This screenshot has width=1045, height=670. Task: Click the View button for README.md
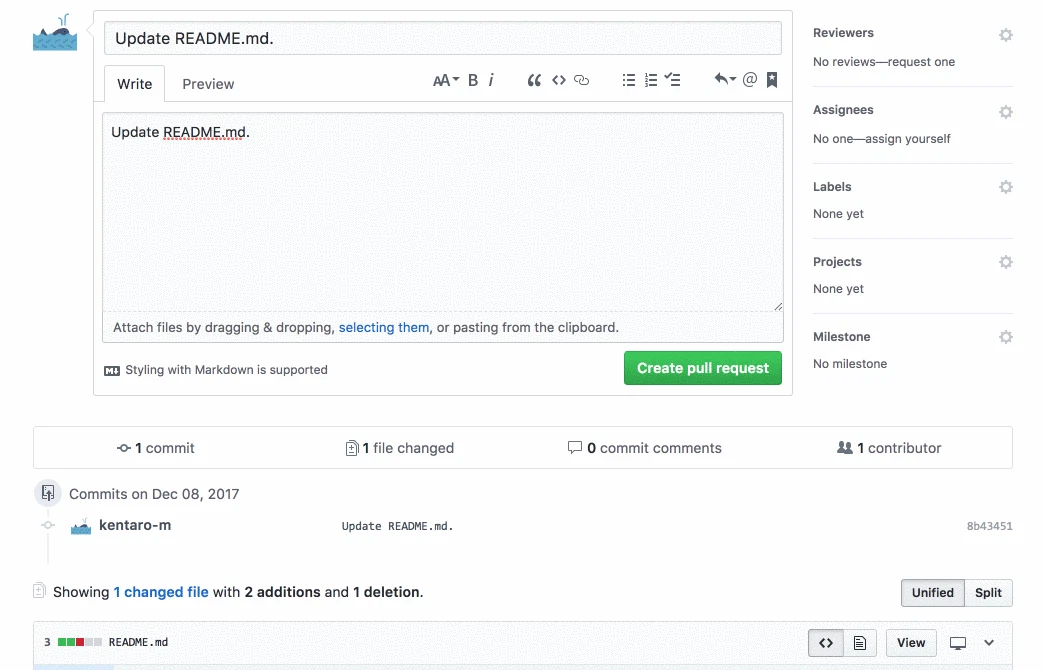coord(911,643)
